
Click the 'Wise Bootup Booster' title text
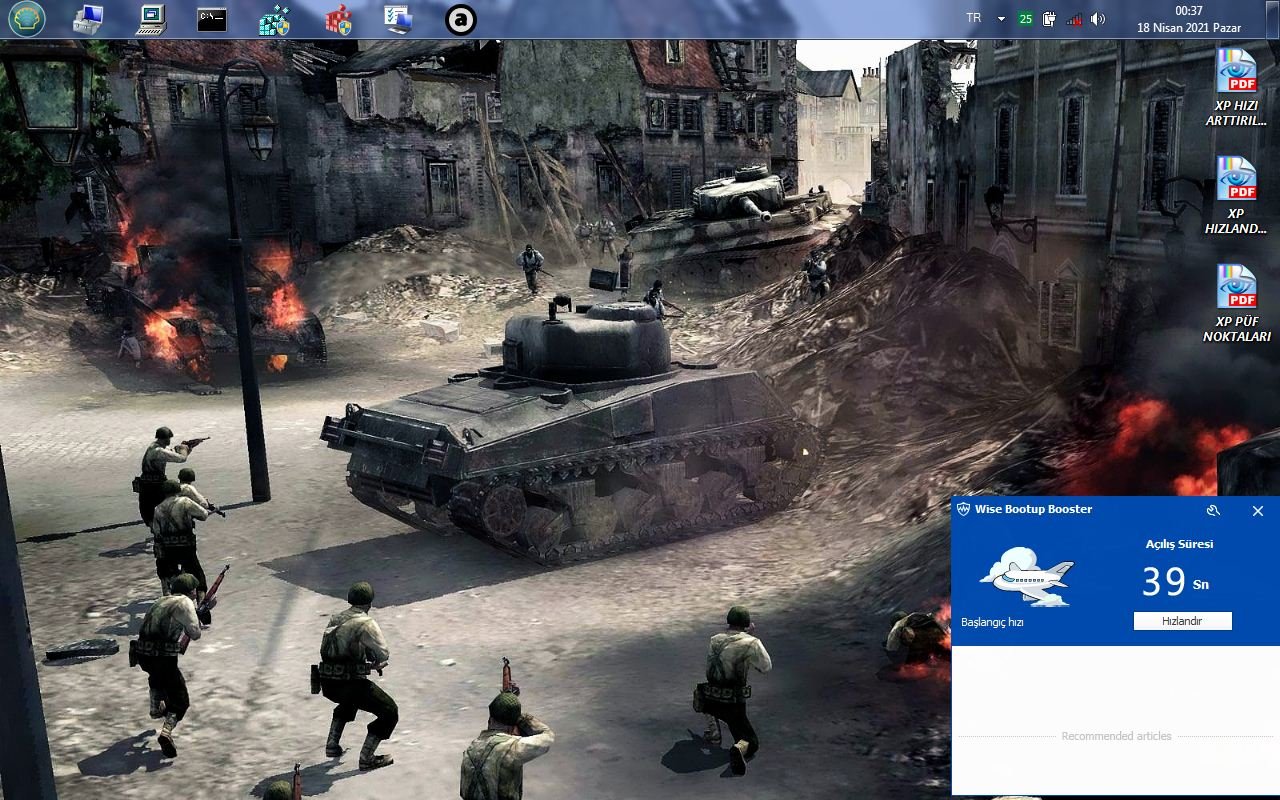[x=1033, y=509]
